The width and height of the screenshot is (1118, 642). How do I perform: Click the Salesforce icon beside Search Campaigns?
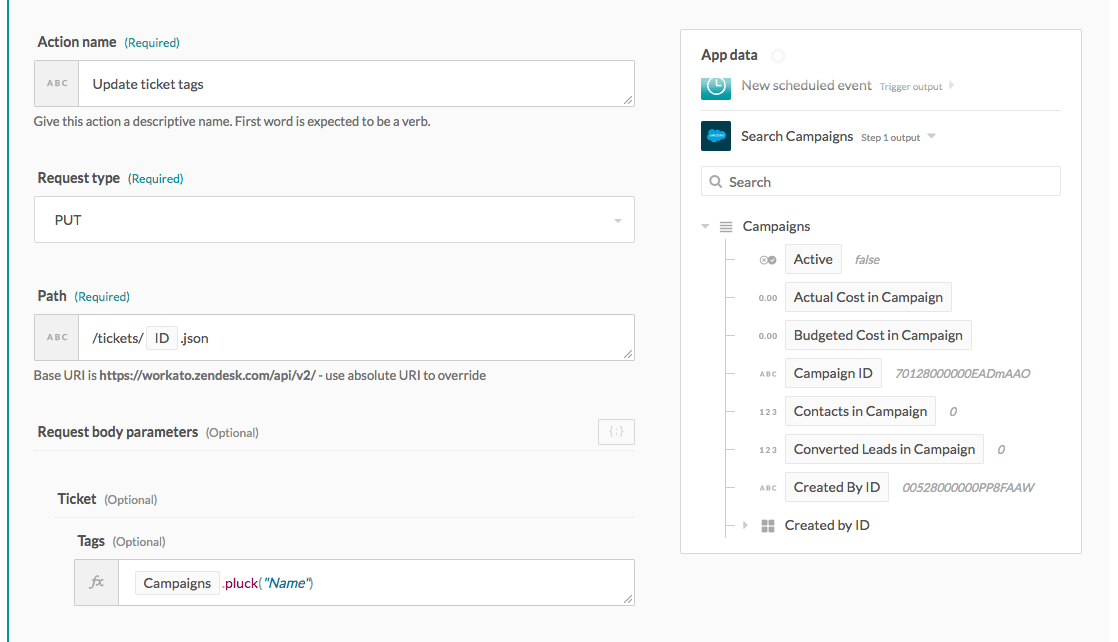tap(716, 136)
